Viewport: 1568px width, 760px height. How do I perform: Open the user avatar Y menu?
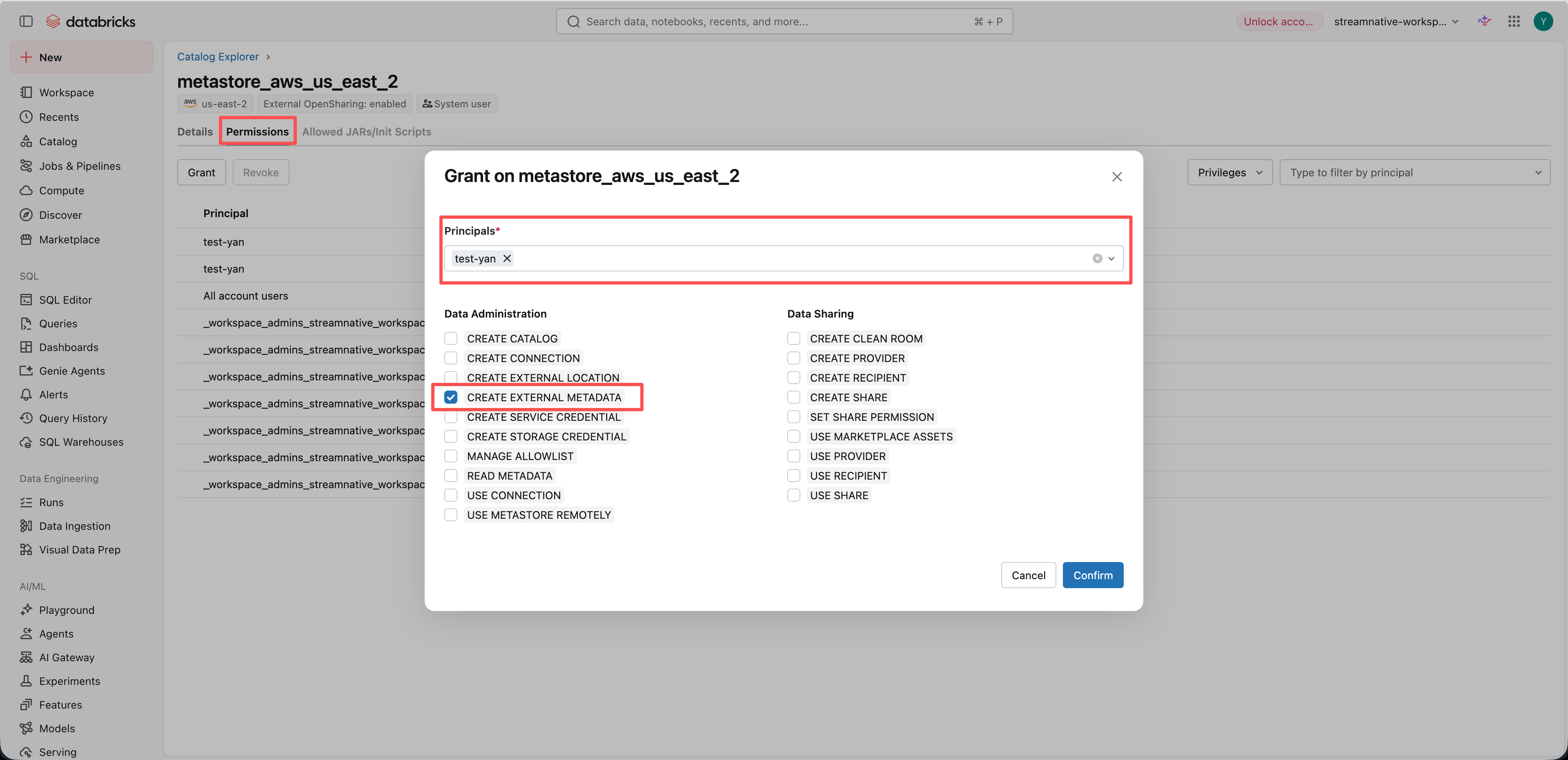1543,21
